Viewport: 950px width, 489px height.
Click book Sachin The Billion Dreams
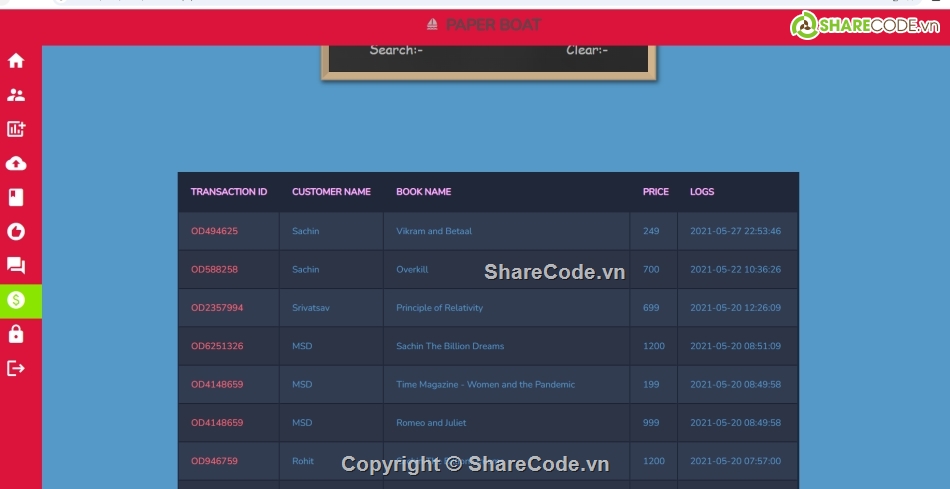[x=450, y=346]
